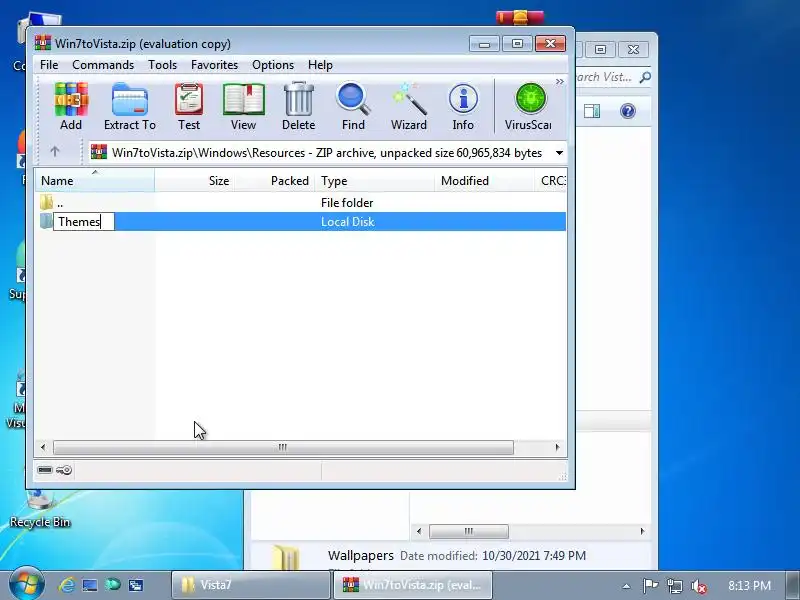Viewport: 800px width, 600px height.
Task: Open the Commands menu
Action: click(x=103, y=65)
